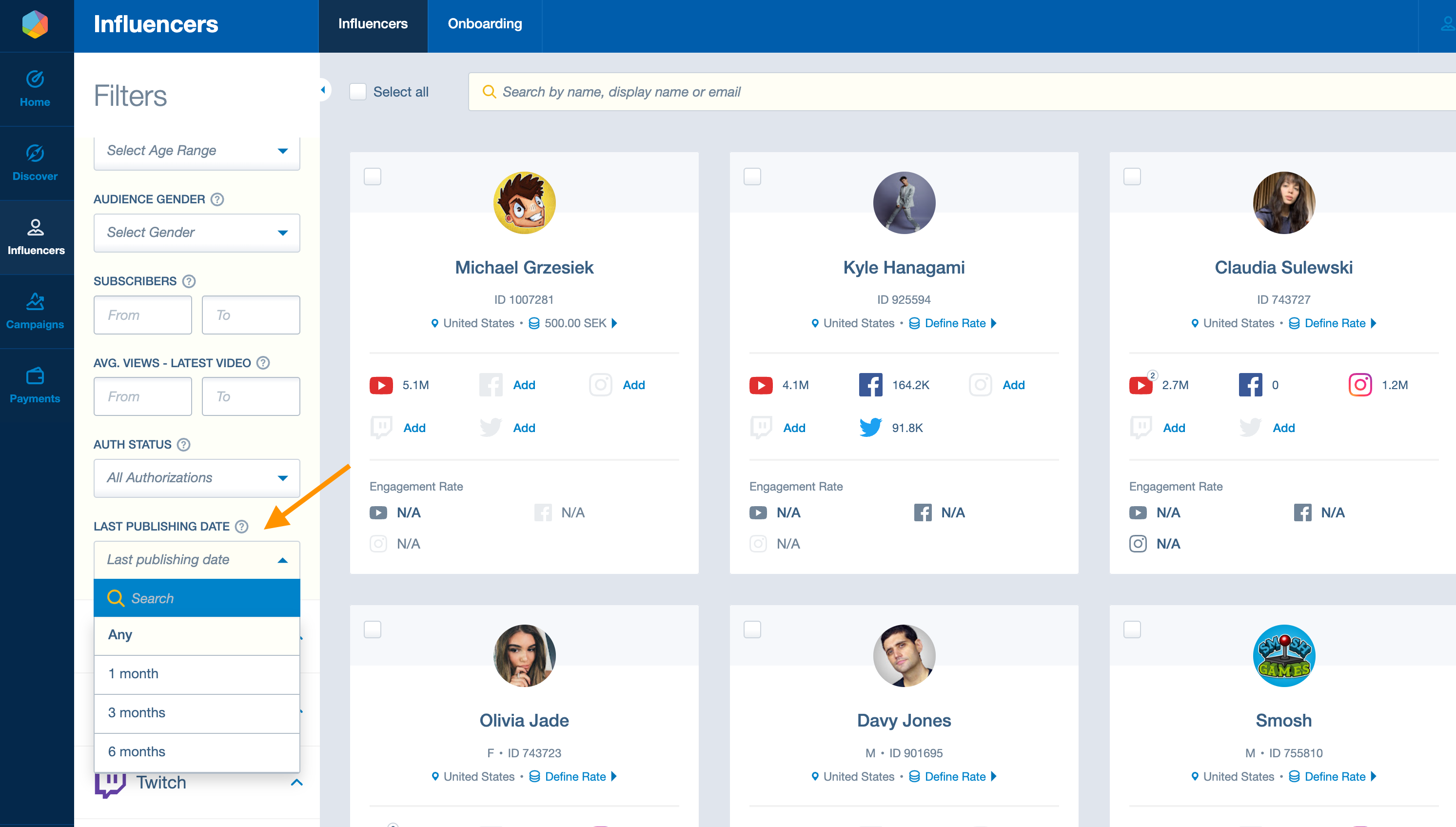
Task: Click the app logo in the top corner
Action: point(35,25)
